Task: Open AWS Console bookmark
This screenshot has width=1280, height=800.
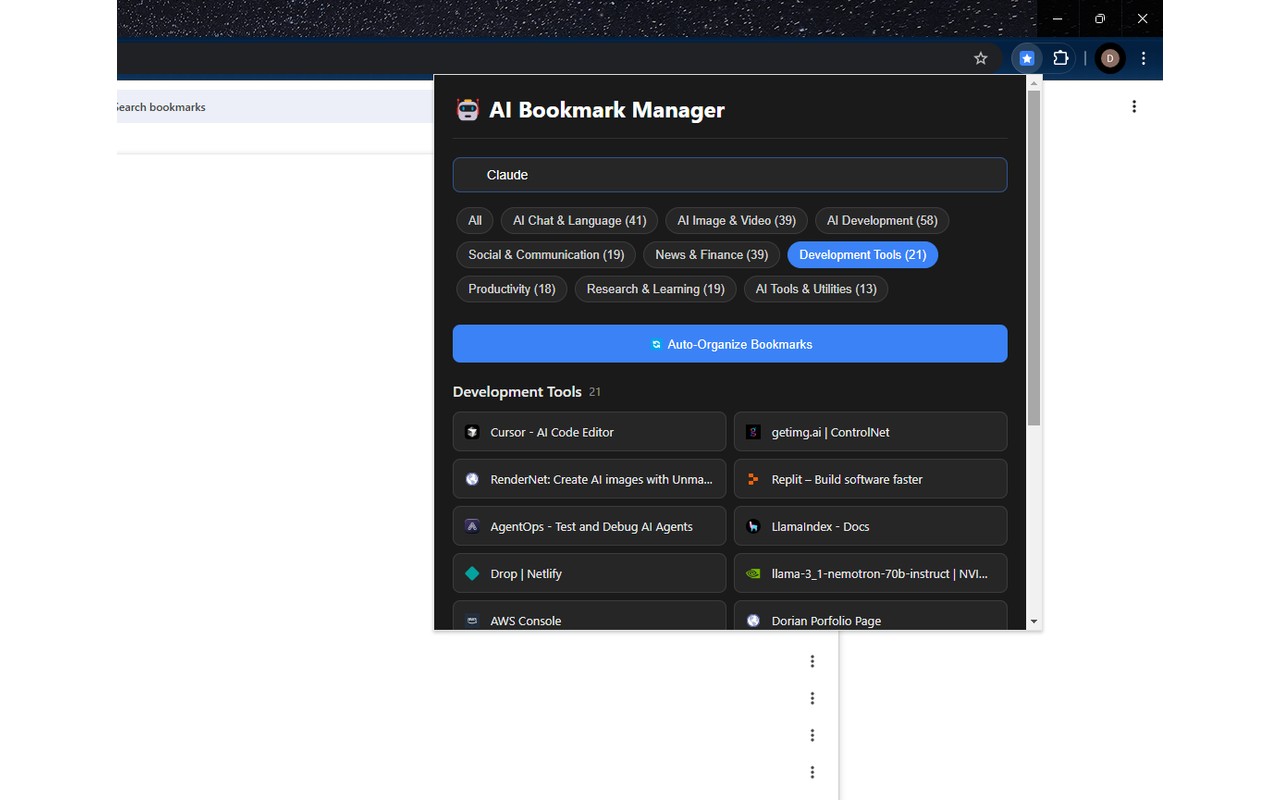Action: [x=589, y=615]
